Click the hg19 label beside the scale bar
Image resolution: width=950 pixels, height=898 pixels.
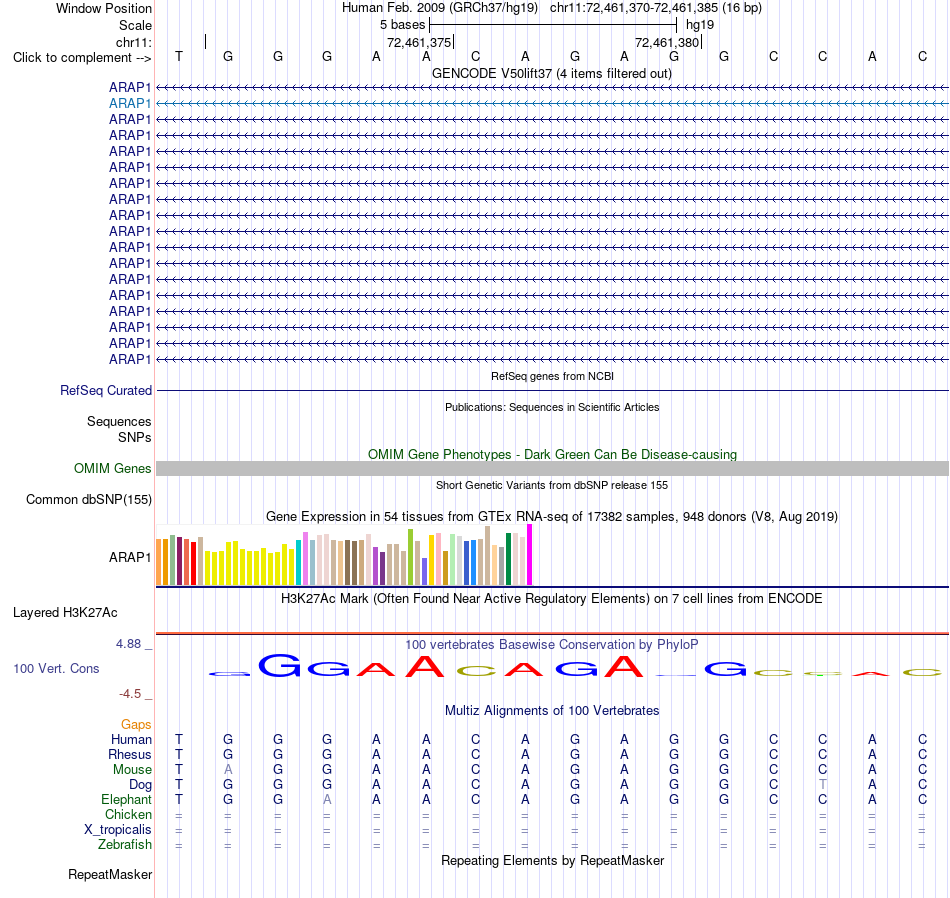[700, 25]
